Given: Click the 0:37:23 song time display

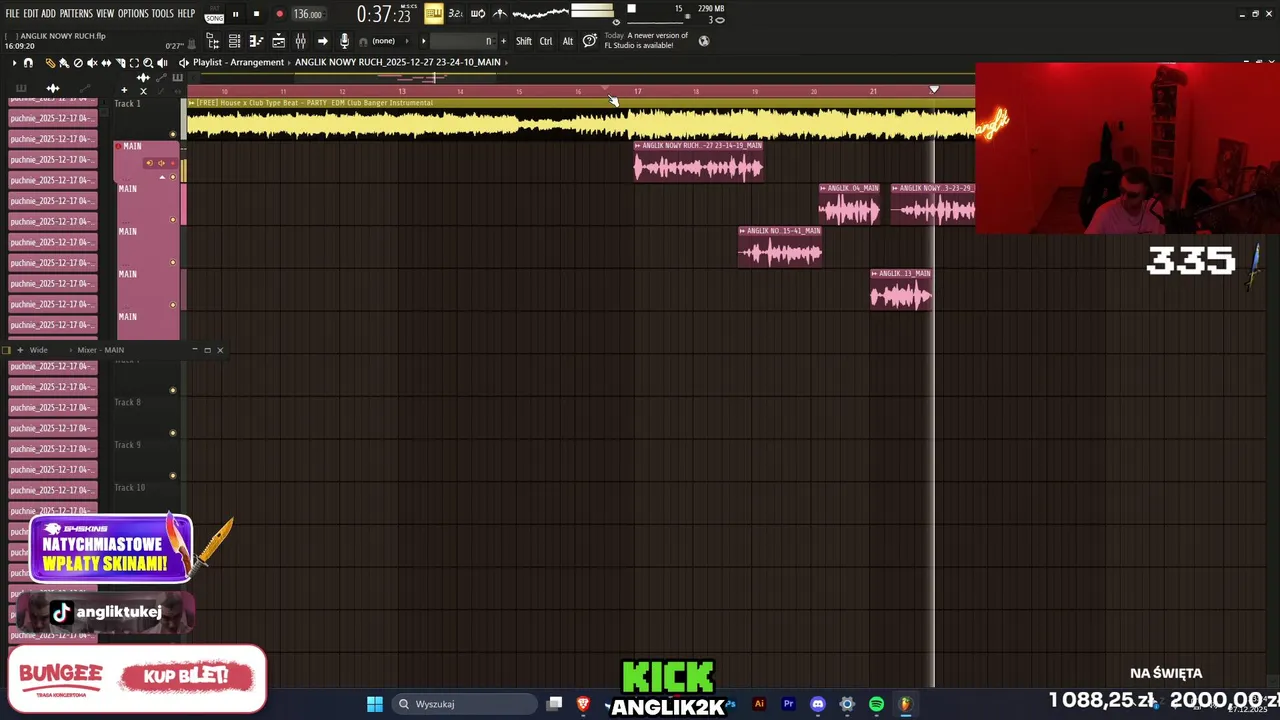Looking at the screenshot, I should [x=384, y=15].
